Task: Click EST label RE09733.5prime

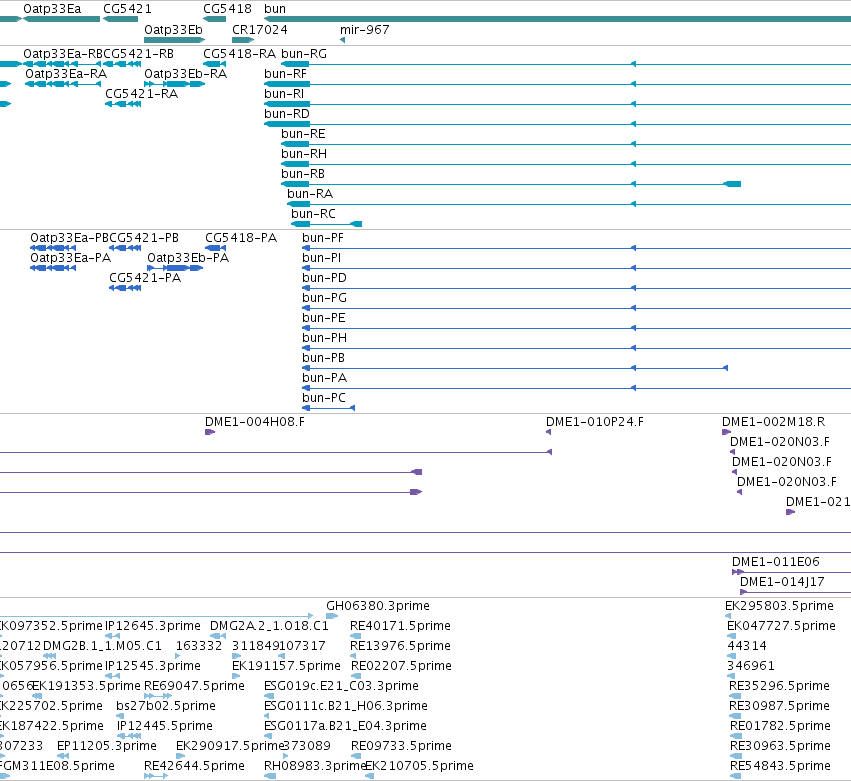Action: click(401, 747)
